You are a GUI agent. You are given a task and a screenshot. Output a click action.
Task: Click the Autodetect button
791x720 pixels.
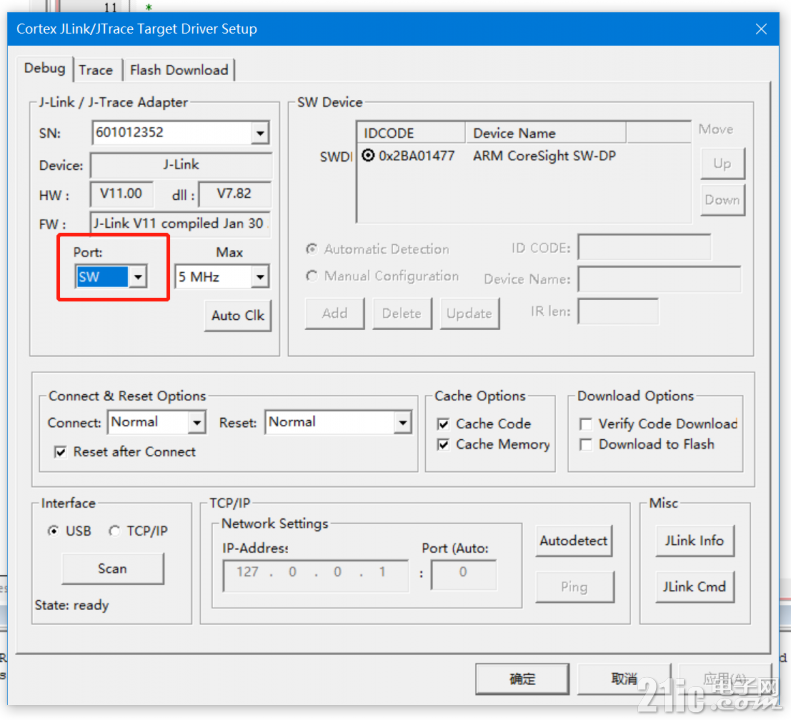coord(574,541)
